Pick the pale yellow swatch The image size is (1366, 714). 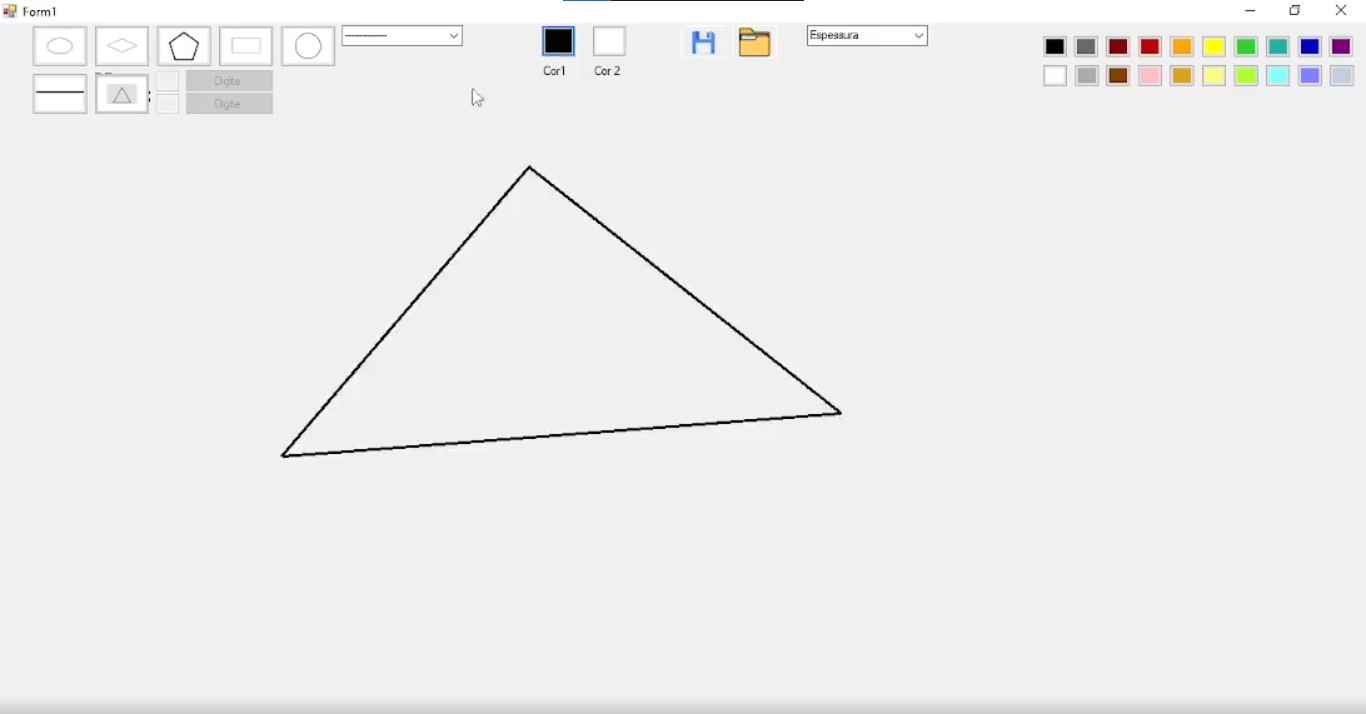click(1215, 76)
